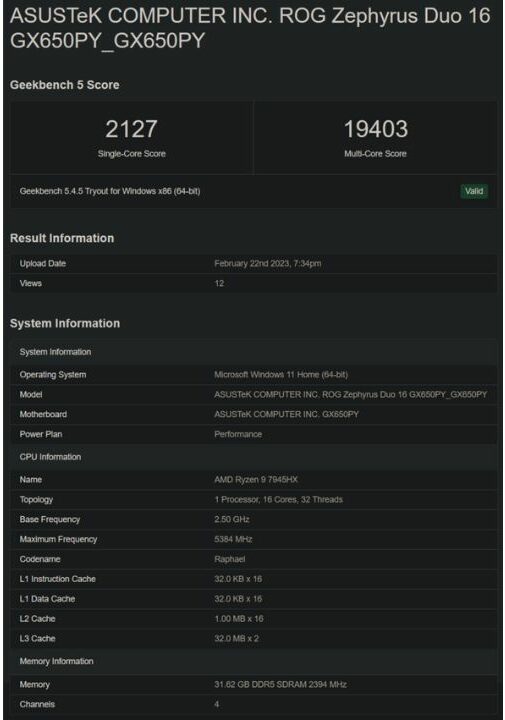Select the upload date February 22nd 2023, 7:34pm
The width and height of the screenshot is (505, 720).
[x=268, y=264]
